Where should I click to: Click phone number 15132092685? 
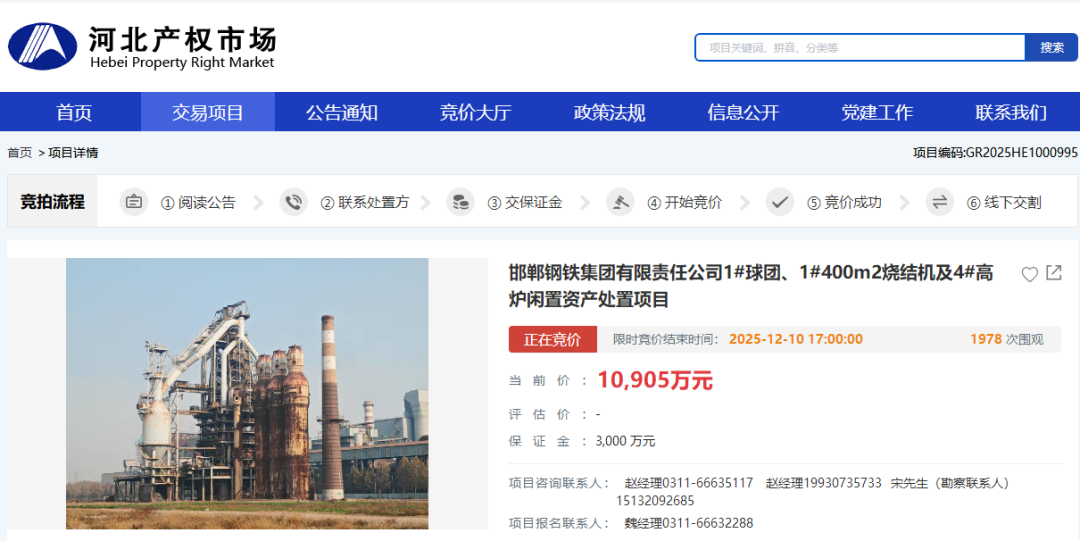(655, 501)
